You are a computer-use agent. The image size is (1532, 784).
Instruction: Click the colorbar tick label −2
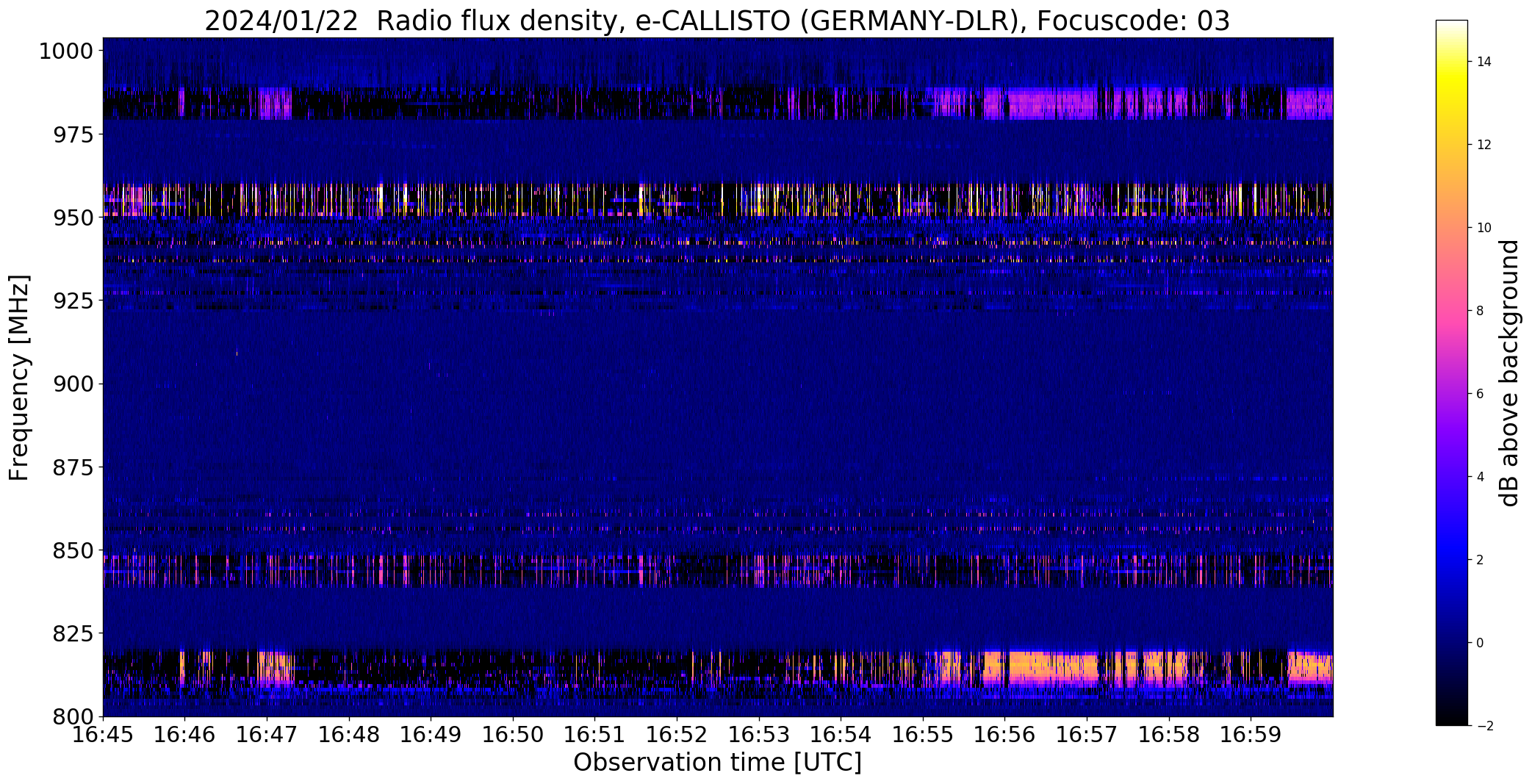(x=1484, y=726)
